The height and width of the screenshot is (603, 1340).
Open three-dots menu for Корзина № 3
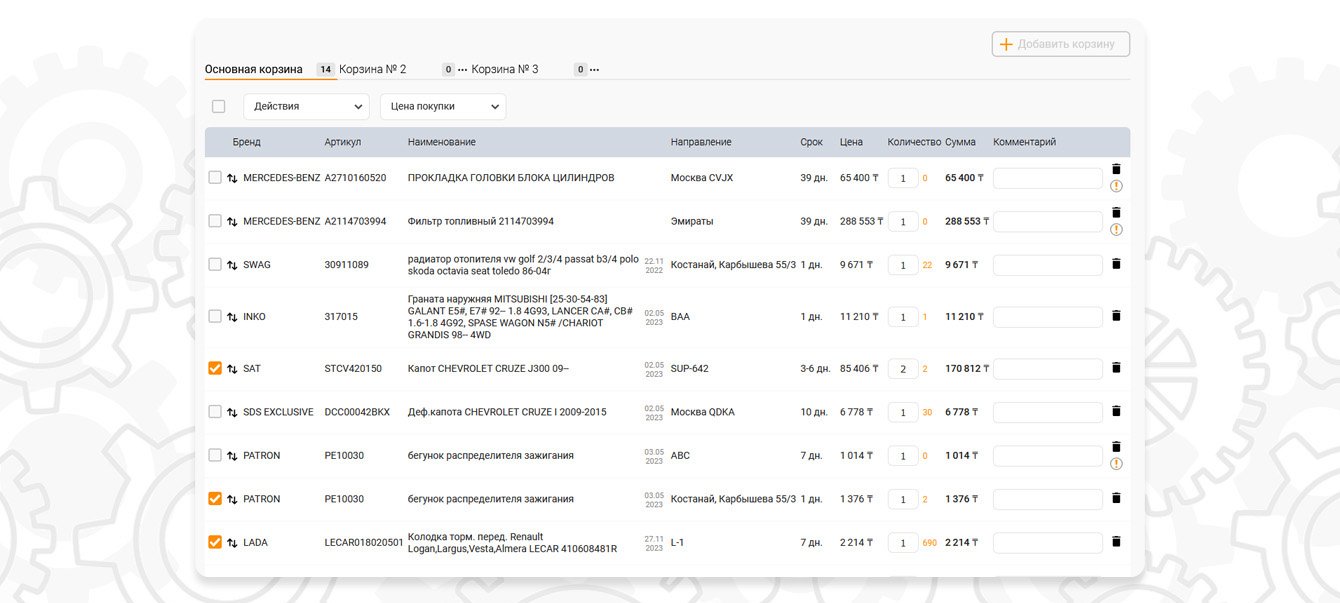594,70
